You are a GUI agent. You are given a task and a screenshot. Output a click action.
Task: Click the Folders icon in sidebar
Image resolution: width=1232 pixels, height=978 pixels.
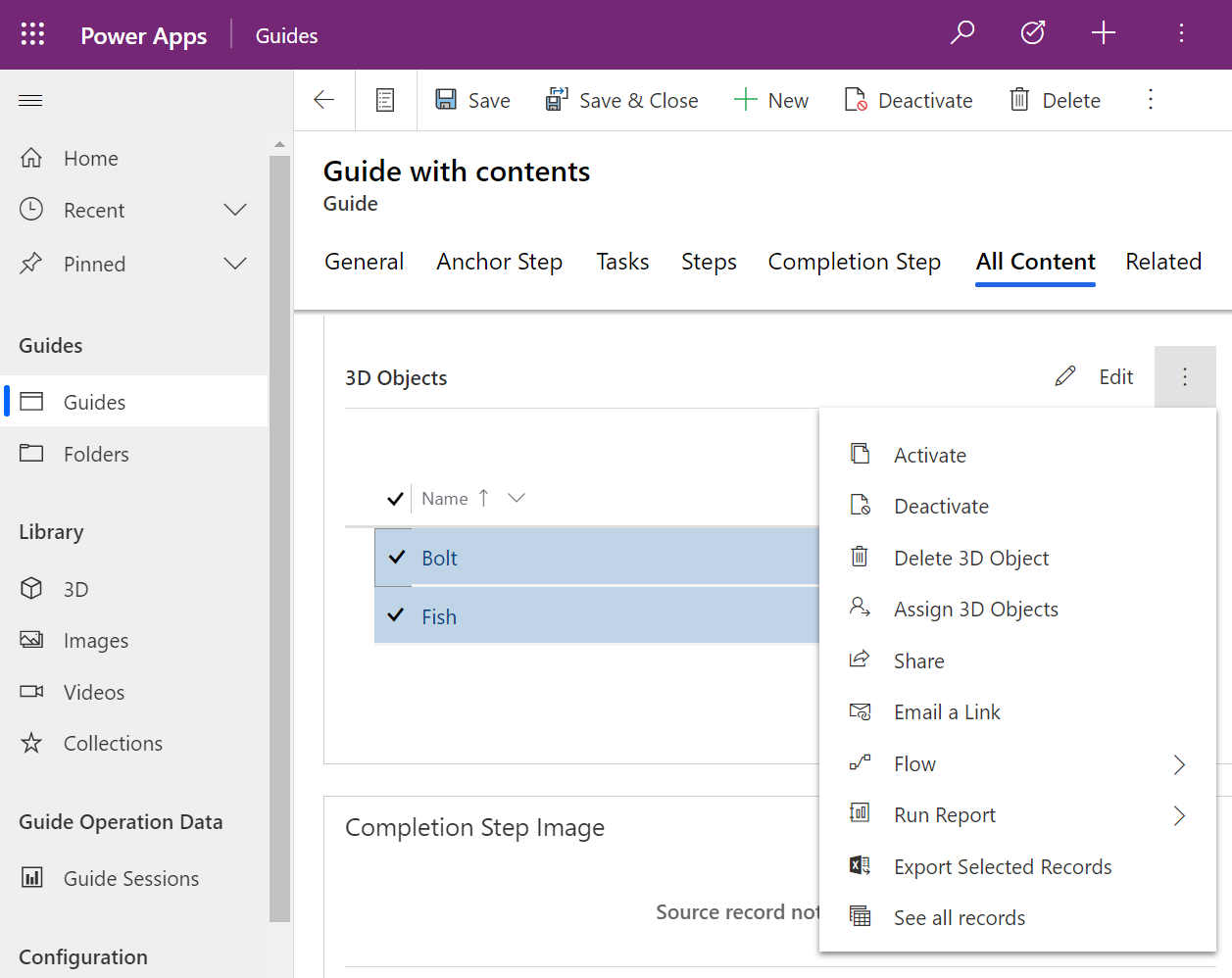coord(31,453)
